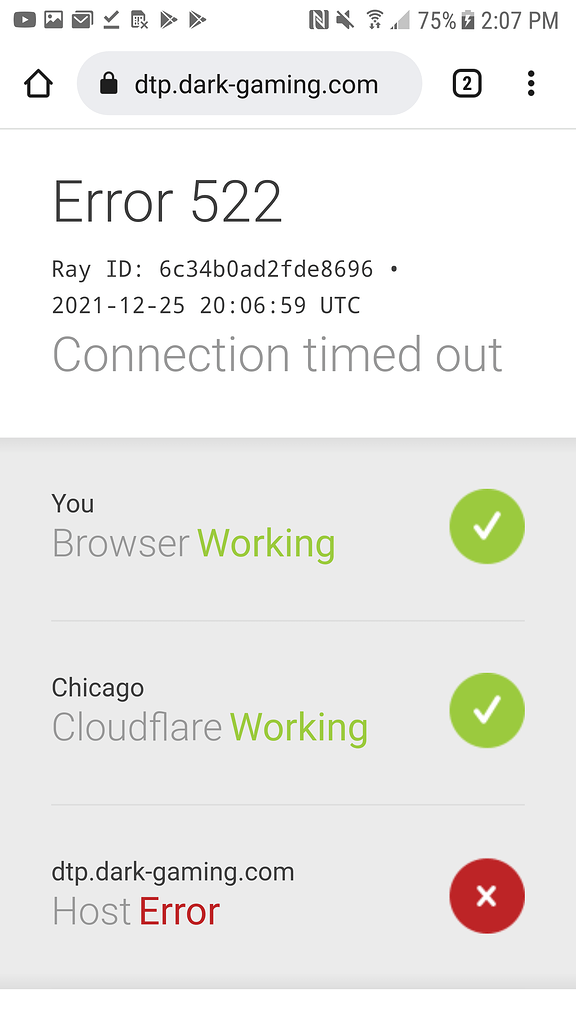Tap the YouTube notification icon in status bar
This screenshot has width=576, height=1024.
click(25, 20)
